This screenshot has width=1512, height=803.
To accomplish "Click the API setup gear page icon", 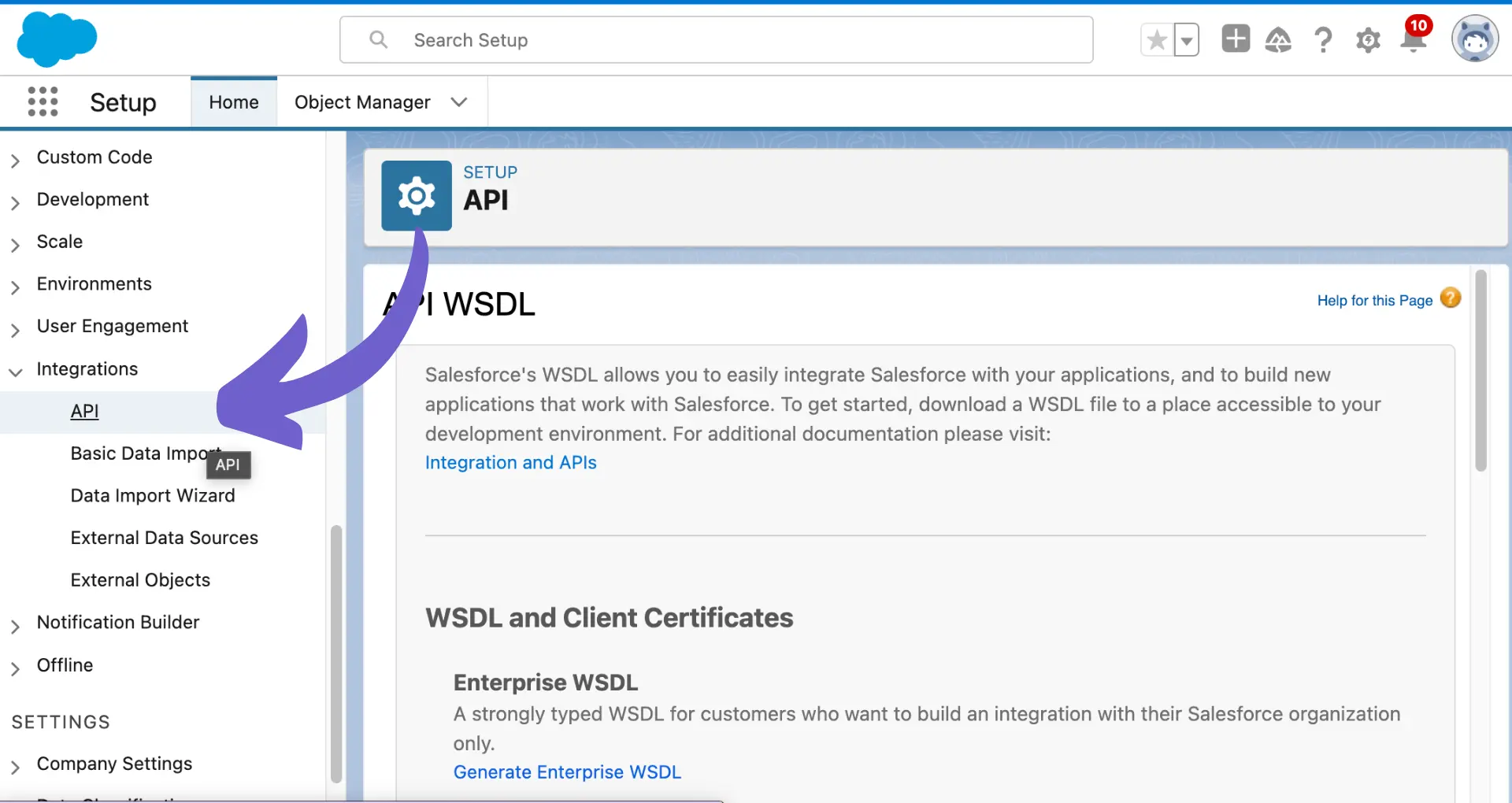I will pos(417,195).
